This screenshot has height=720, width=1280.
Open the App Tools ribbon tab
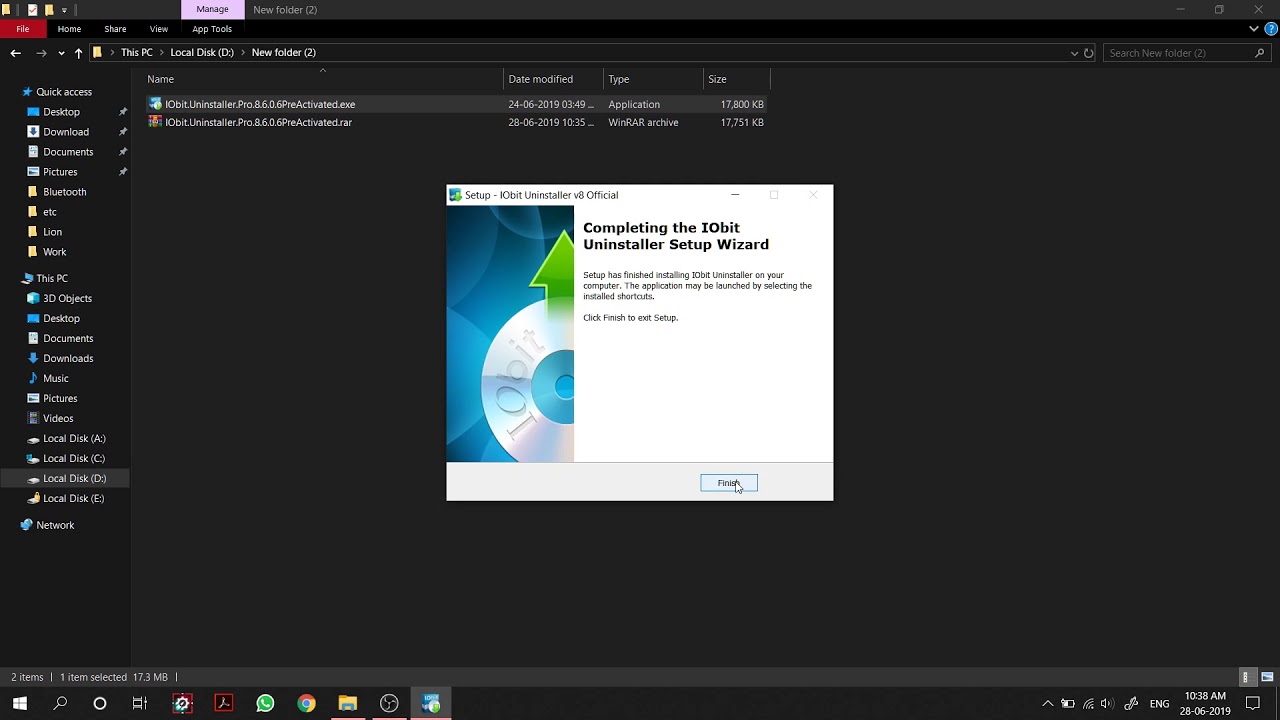click(212, 29)
